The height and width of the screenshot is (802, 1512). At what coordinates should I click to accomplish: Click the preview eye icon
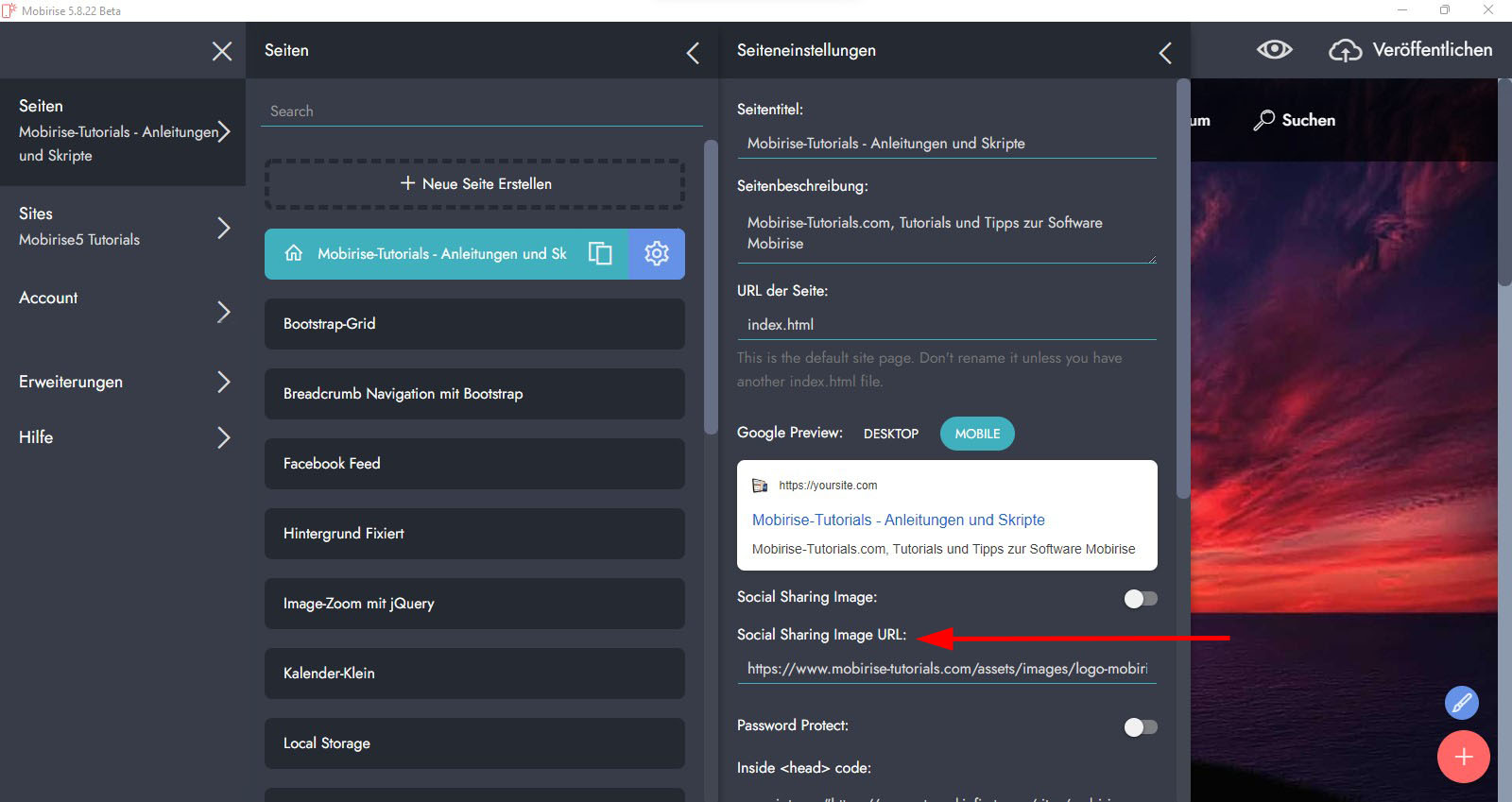point(1274,50)
